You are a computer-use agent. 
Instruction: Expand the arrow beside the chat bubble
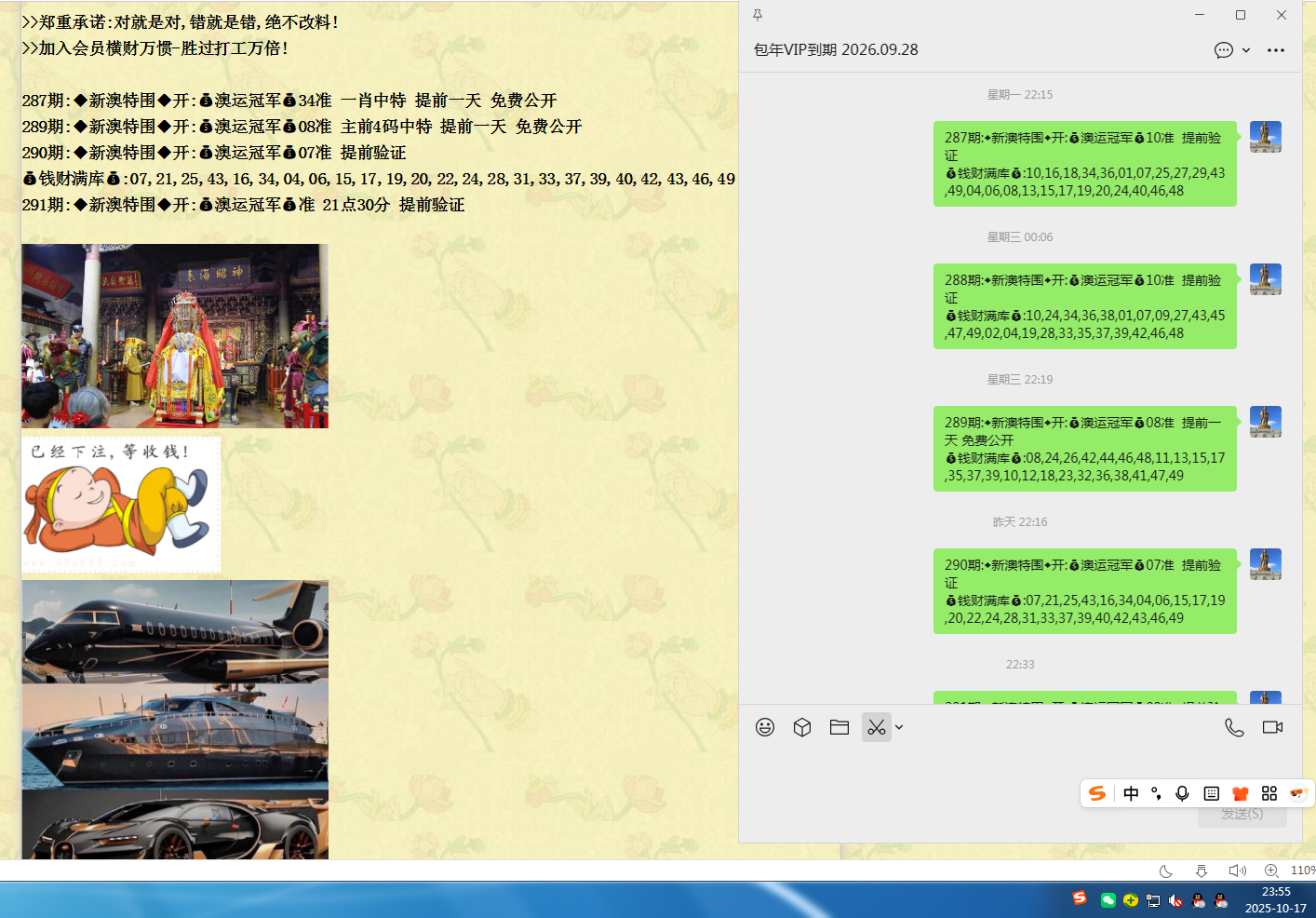[x=1246, y=50]
